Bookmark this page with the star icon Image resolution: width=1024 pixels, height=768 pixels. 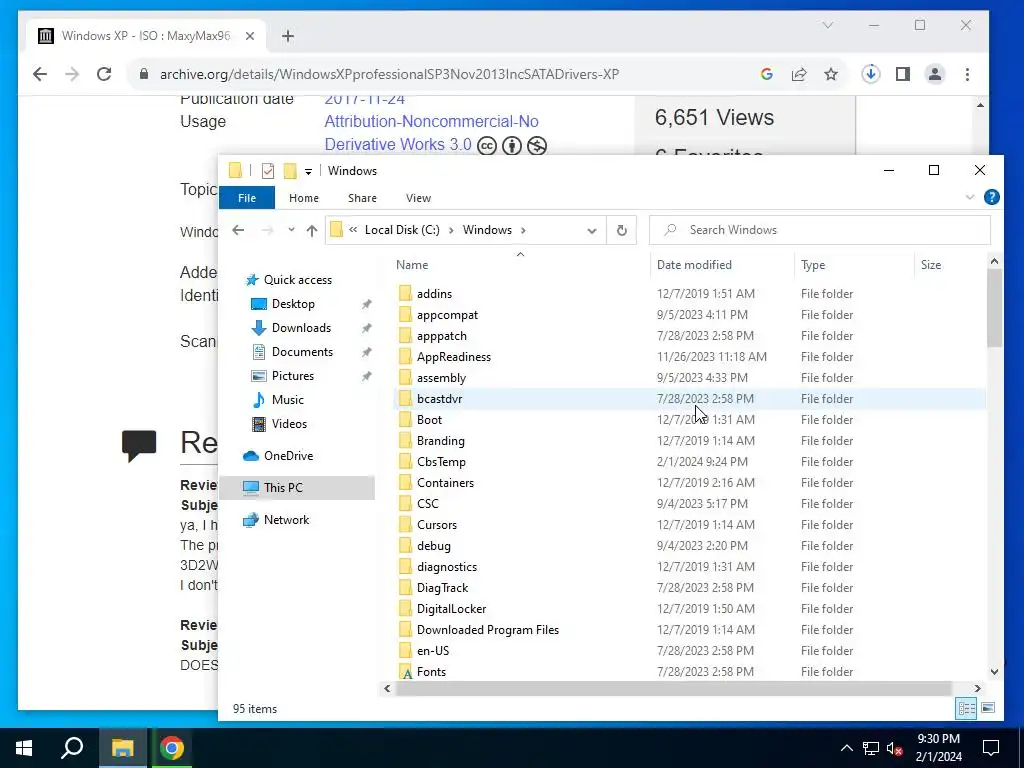click(831, 74)
